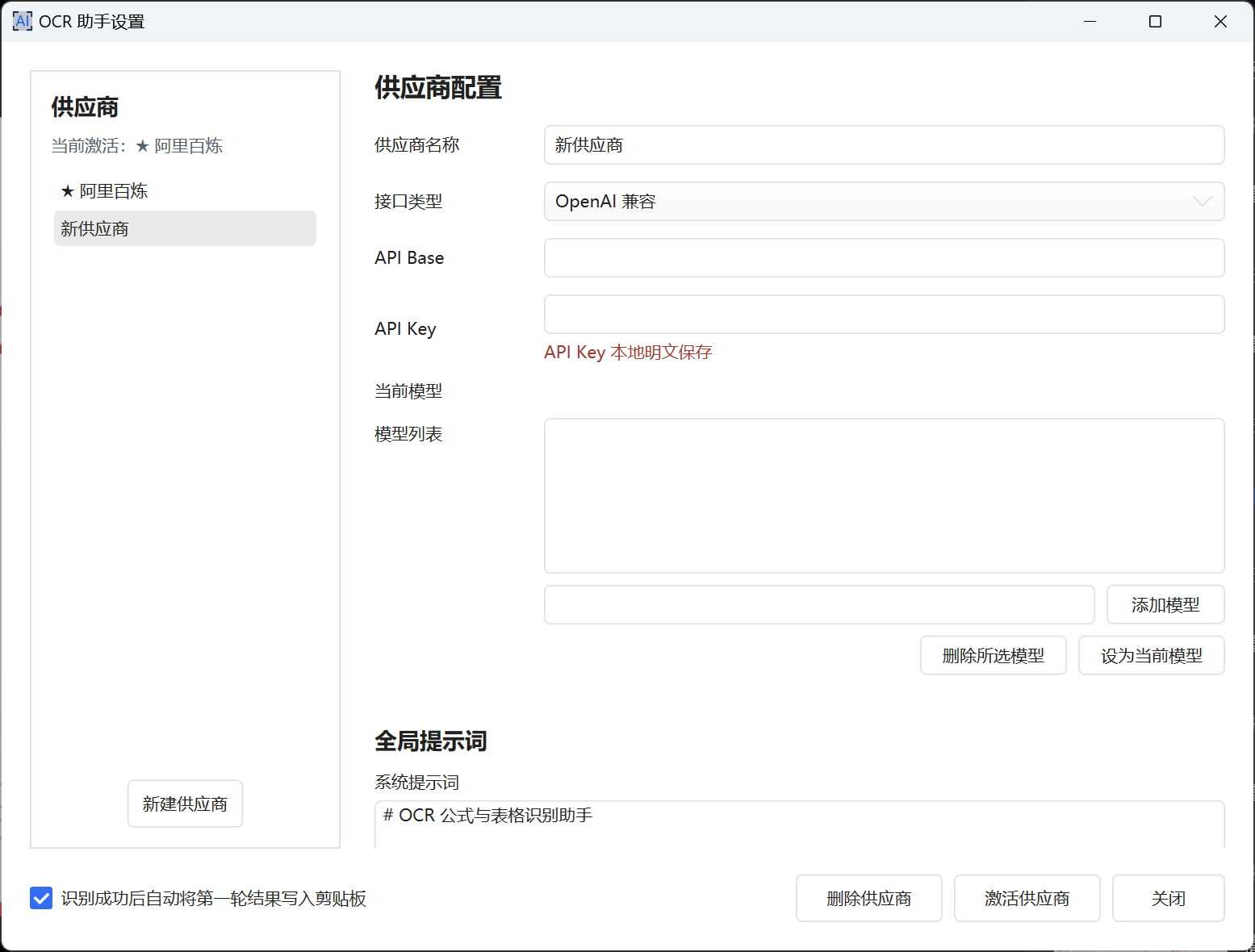Image resolution: width=1255 pixels, height=952 pixels.
Task: Click the 供应商名称 input field
Action: [885, 145]
